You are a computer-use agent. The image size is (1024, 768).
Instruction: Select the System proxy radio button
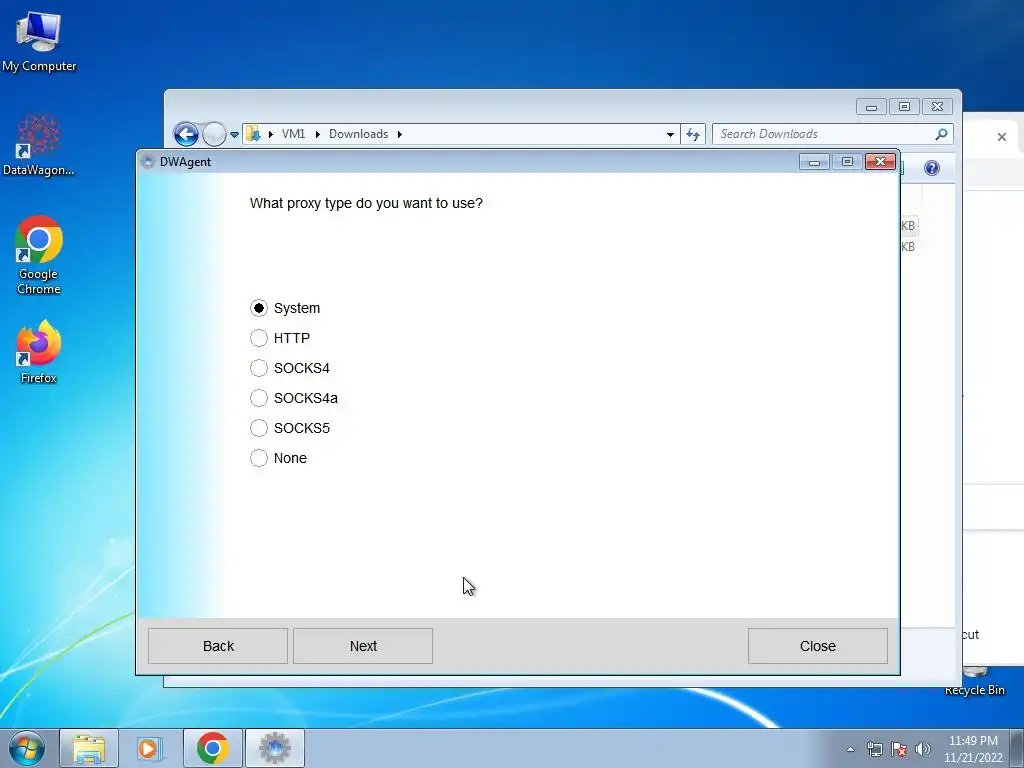(259, 308)
